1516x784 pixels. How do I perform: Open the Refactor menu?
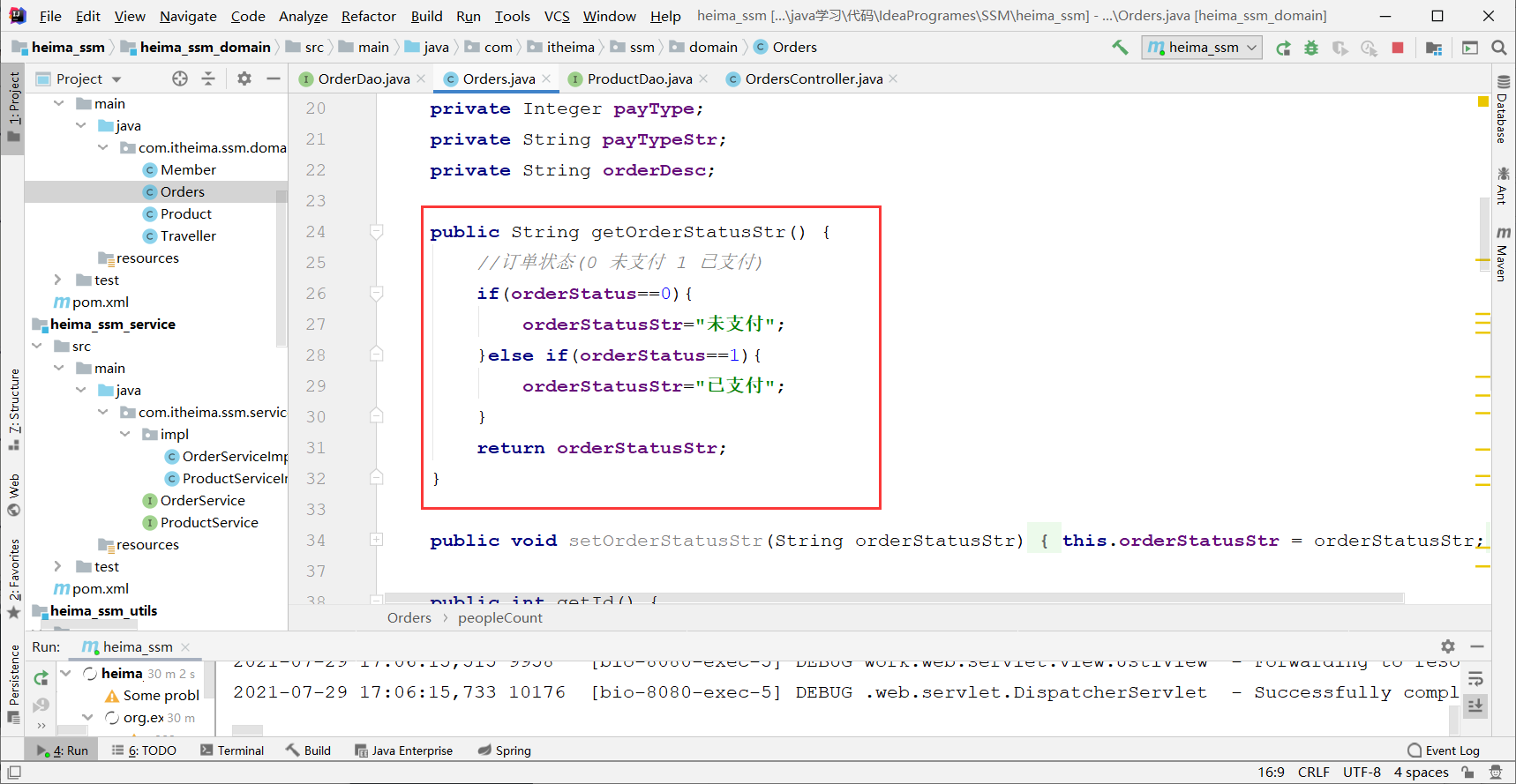coord(369,16)
